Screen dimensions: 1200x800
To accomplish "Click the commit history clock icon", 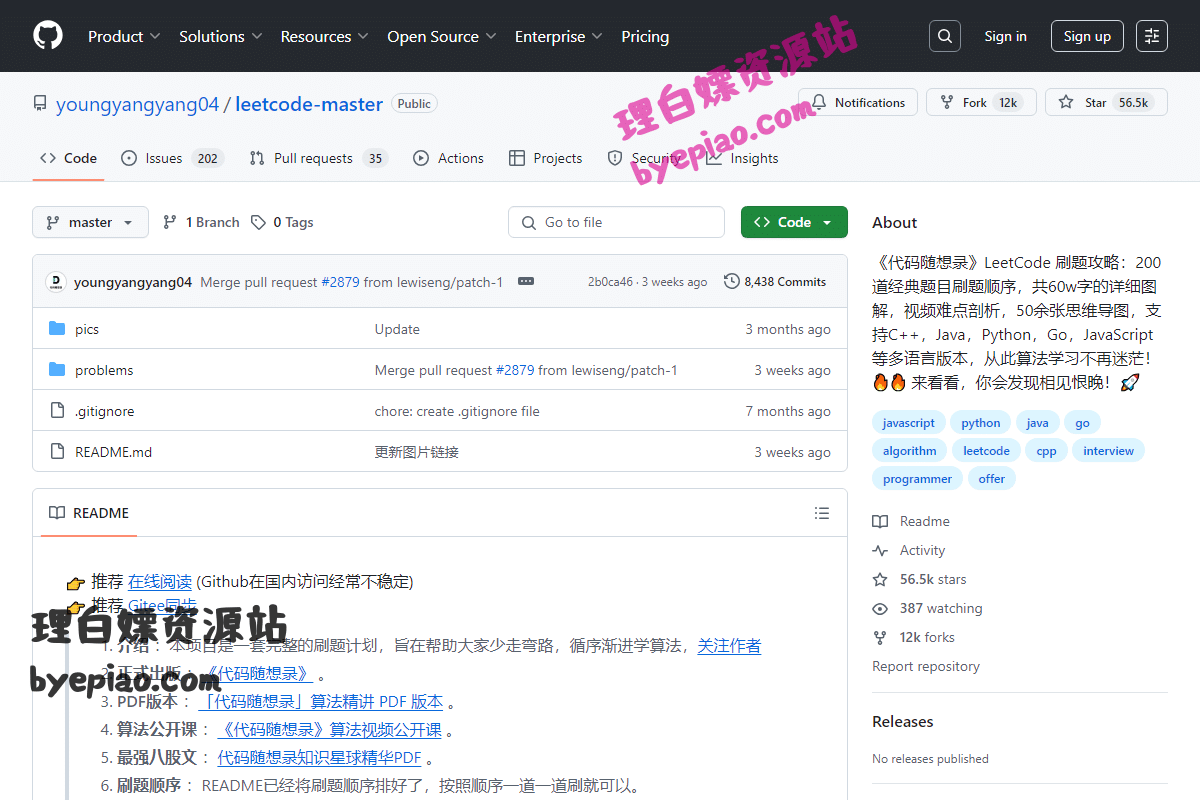I will 732,282.
